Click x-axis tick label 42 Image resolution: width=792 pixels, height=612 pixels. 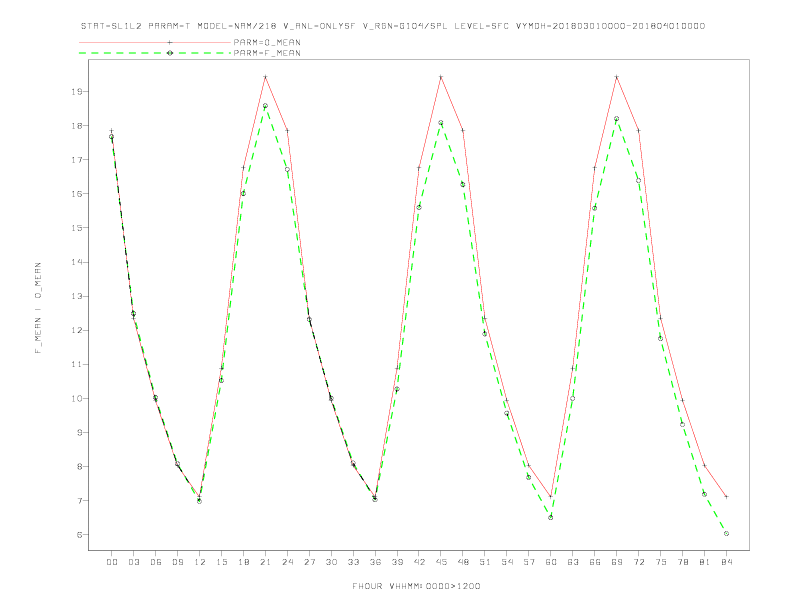pos(419,562)
